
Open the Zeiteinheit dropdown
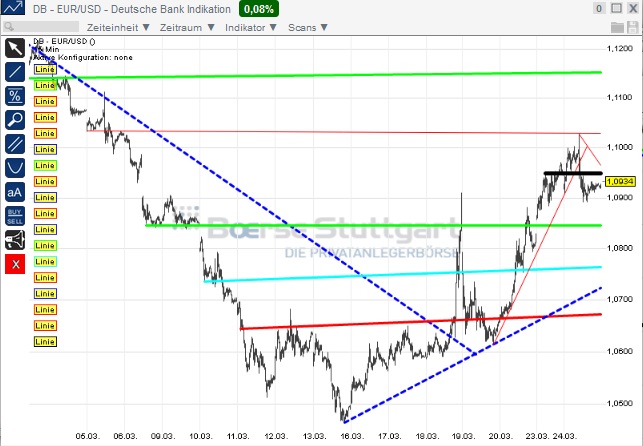point(118,27)
